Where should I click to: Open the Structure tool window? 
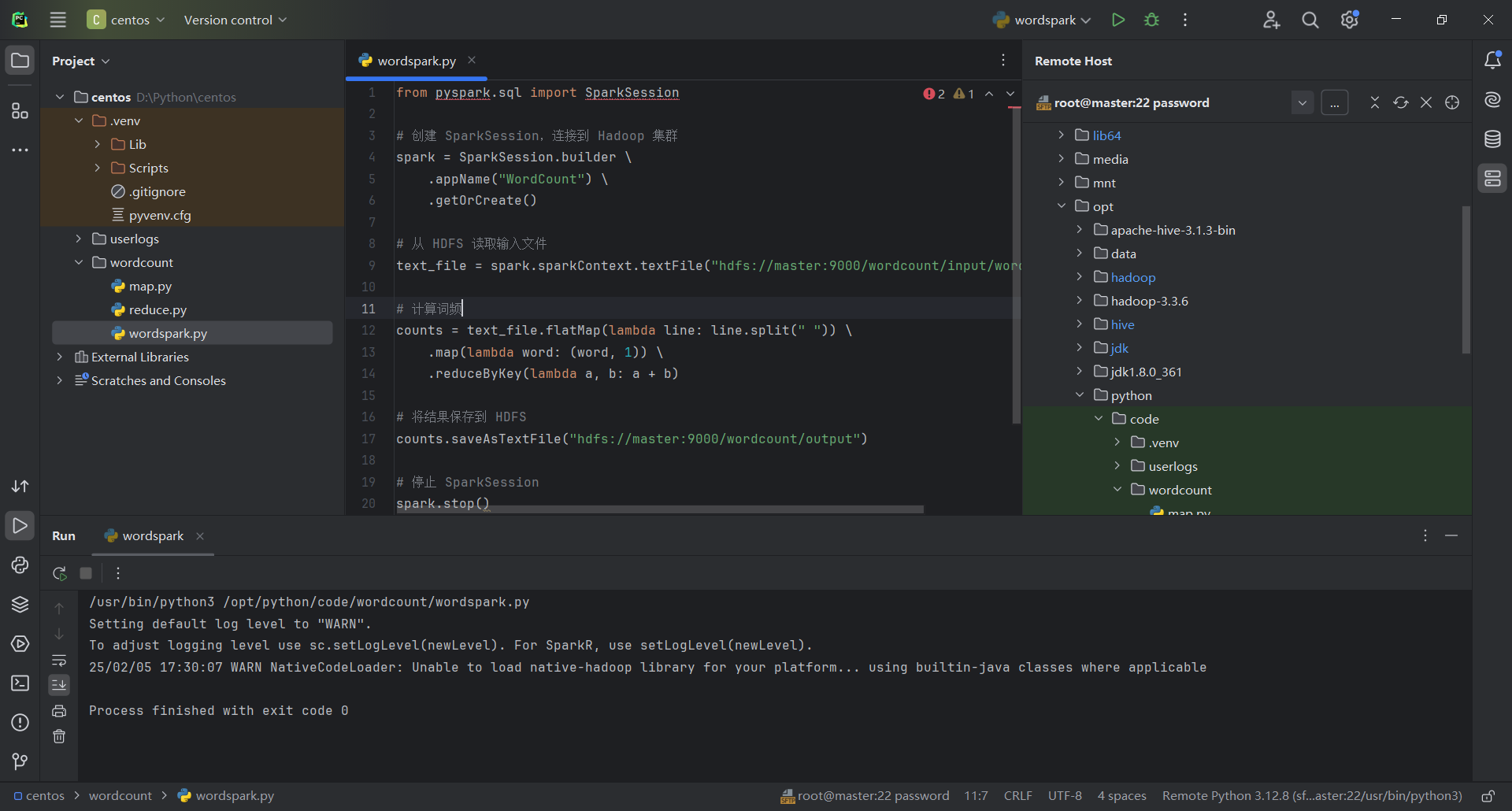click(x=20, y=110)
